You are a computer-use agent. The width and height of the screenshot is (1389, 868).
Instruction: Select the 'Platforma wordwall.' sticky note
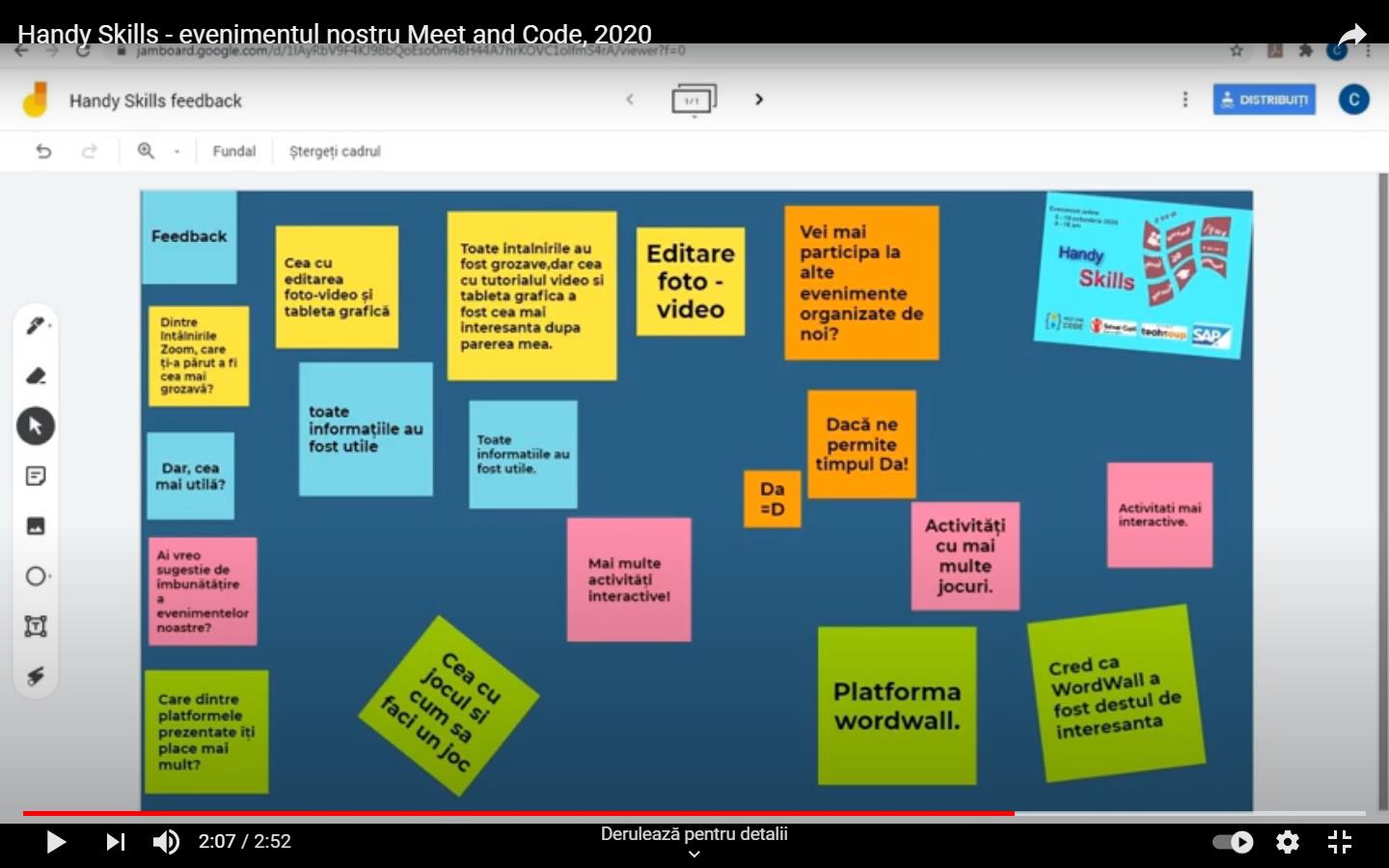(897, 706)
